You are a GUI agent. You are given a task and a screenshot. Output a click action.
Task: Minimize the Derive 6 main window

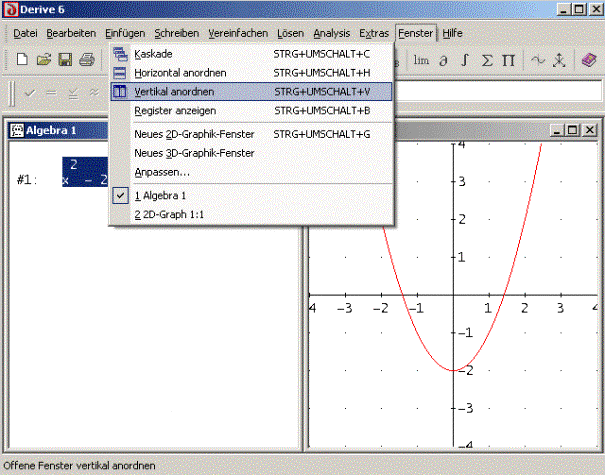563,9
